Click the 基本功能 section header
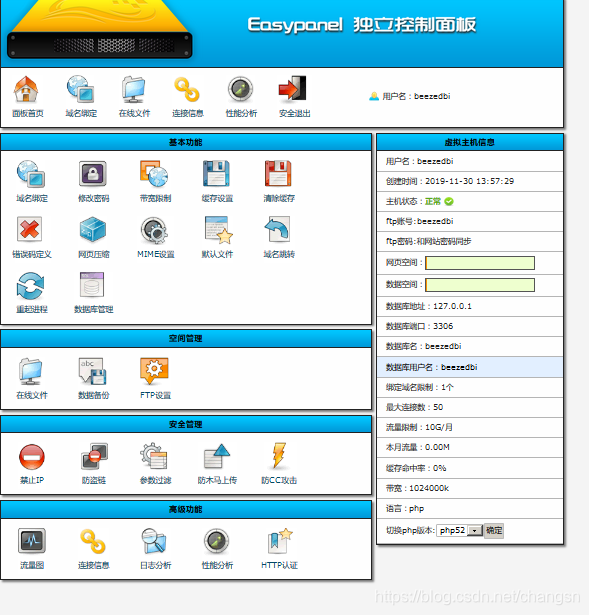 [x=186, y=142]
